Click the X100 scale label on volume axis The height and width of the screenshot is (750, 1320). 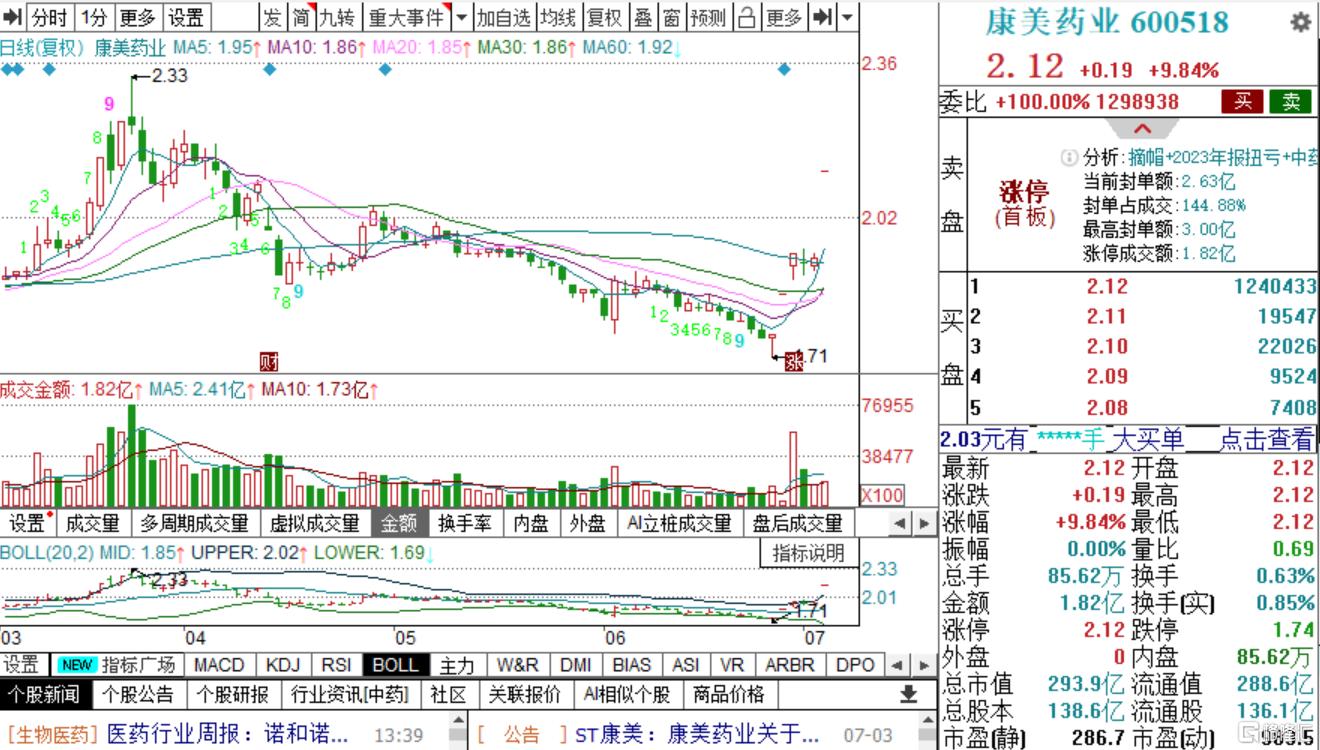click(x=882, y=494)
